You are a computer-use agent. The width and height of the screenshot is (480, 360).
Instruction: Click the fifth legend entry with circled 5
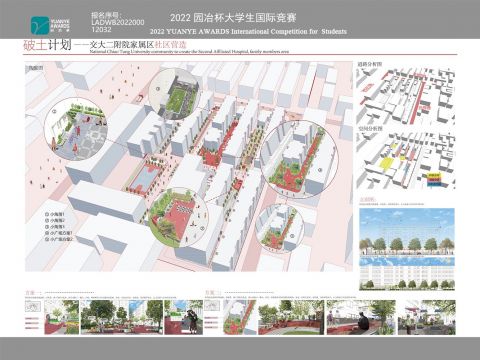[59, 239]
